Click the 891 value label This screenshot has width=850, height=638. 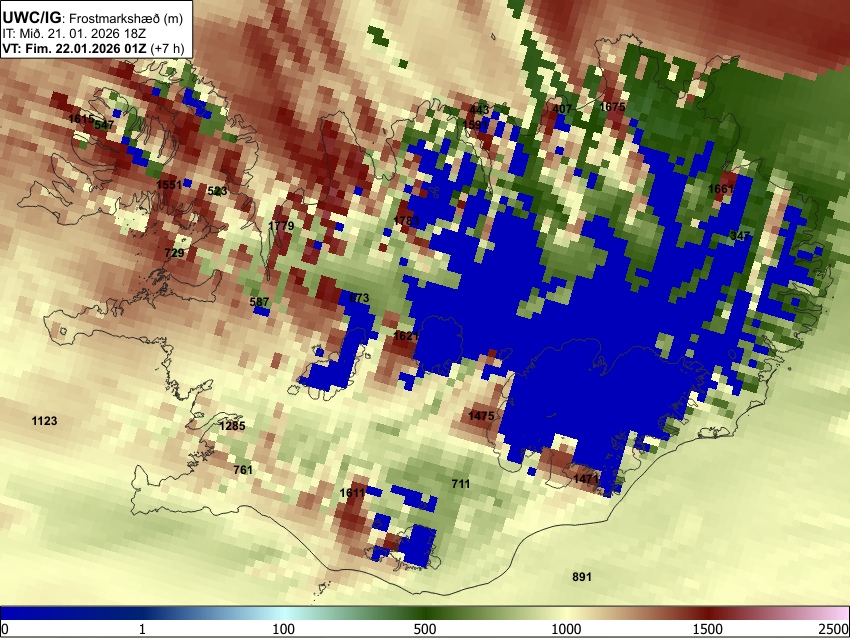tap(582, 577)
